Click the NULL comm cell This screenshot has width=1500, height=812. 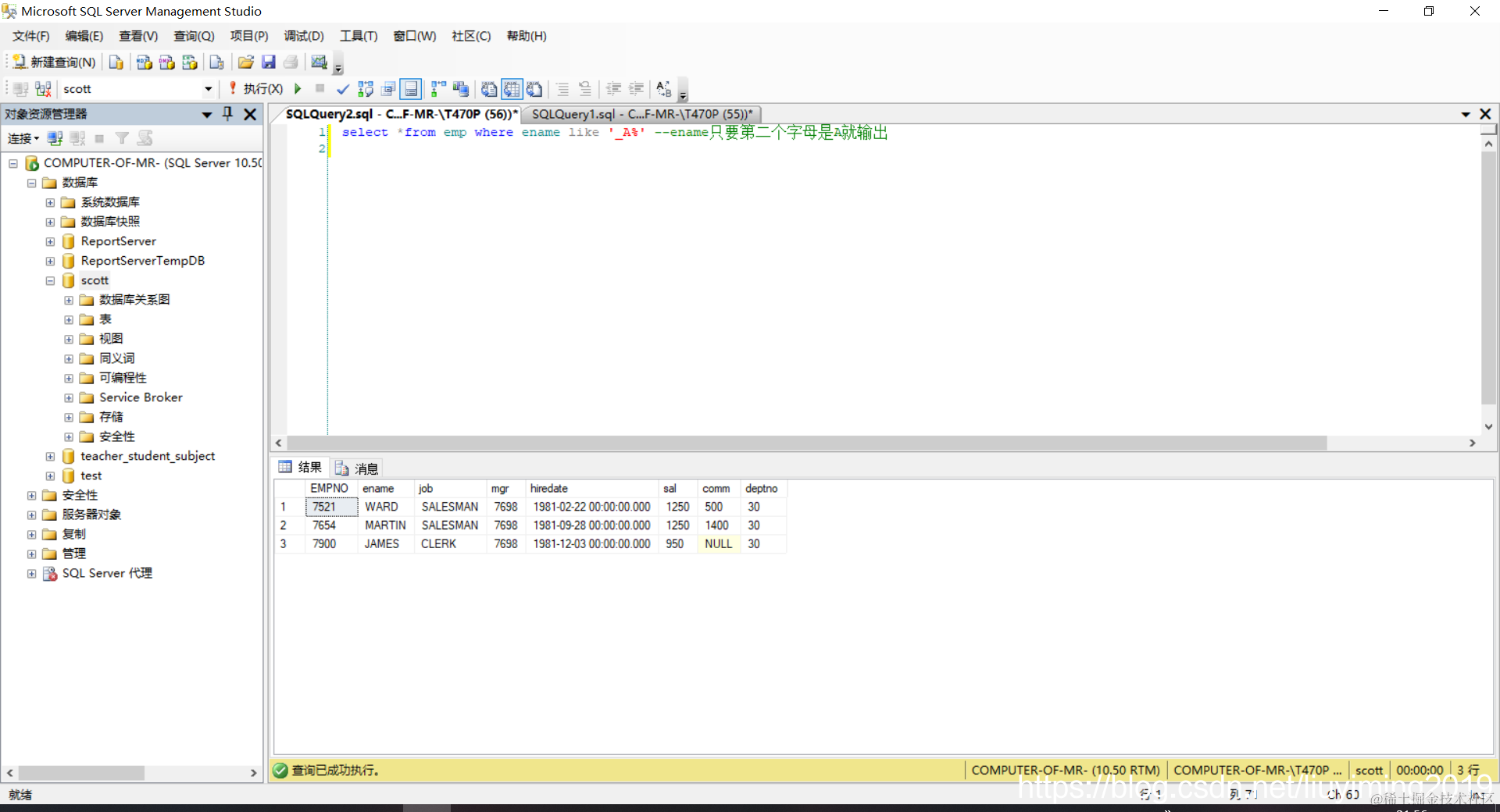[x=719, y=544]
